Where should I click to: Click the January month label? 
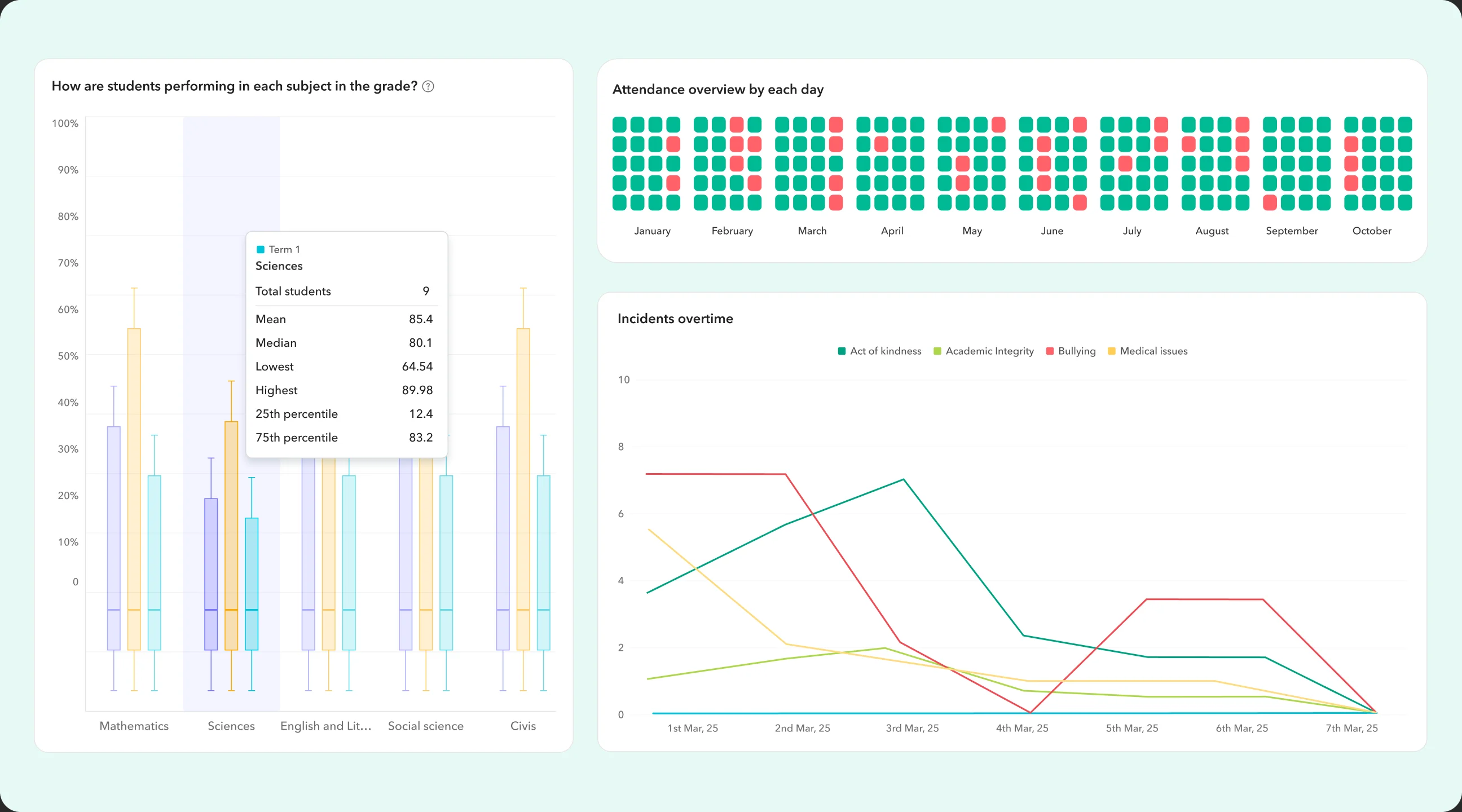[652, 231]
